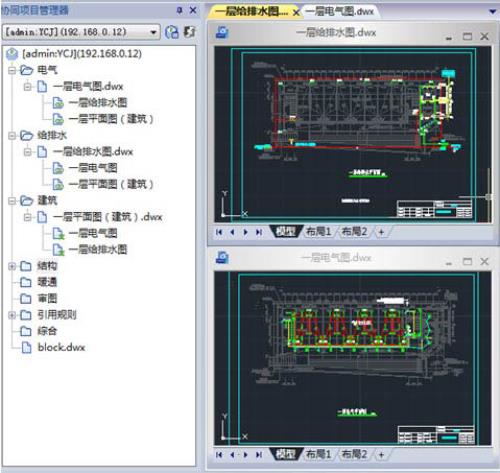Click the root server icon [admin:YCJ]
This screenshot has width=500, height=473.
coord(12,54)
